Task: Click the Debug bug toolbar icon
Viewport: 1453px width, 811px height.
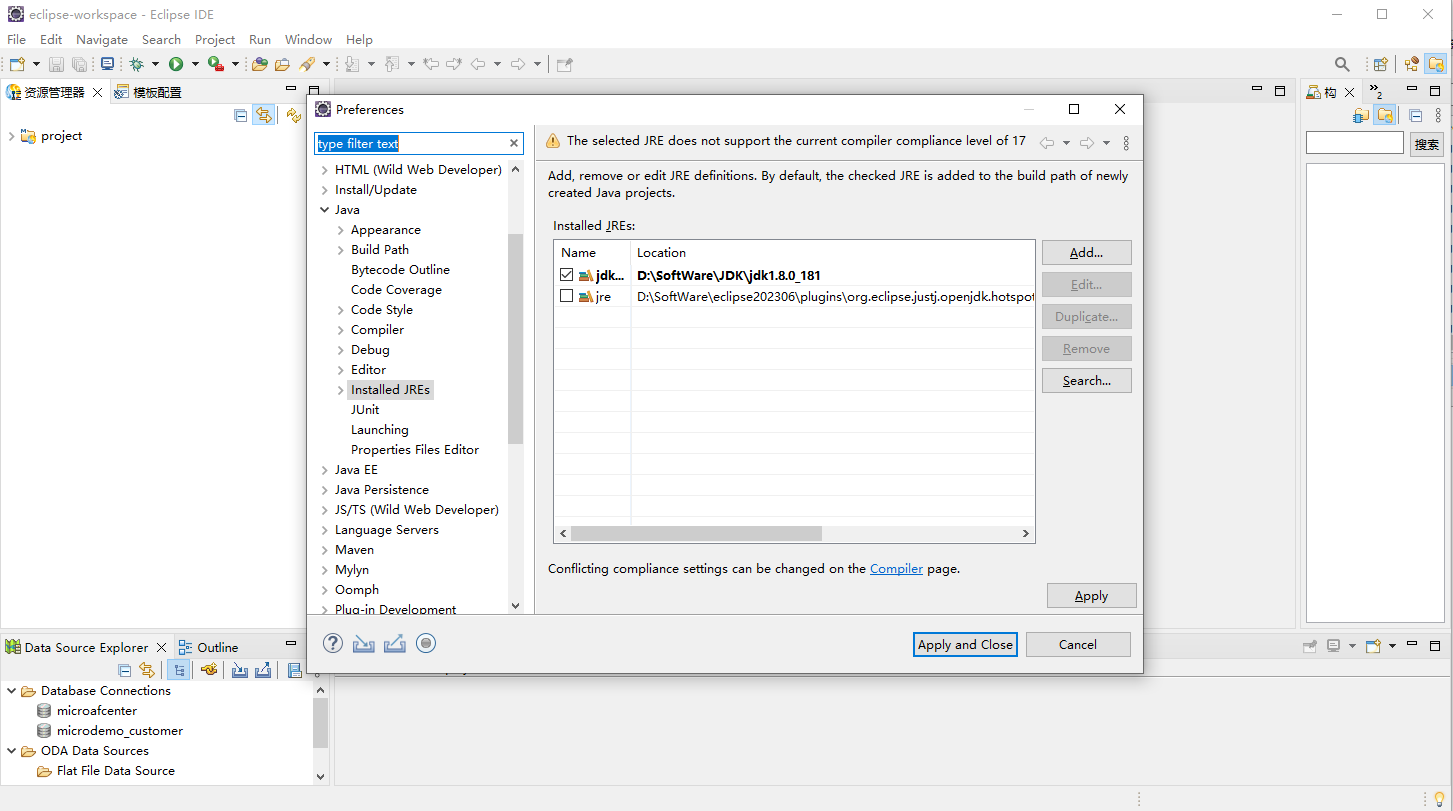Action: click(137, 64)
